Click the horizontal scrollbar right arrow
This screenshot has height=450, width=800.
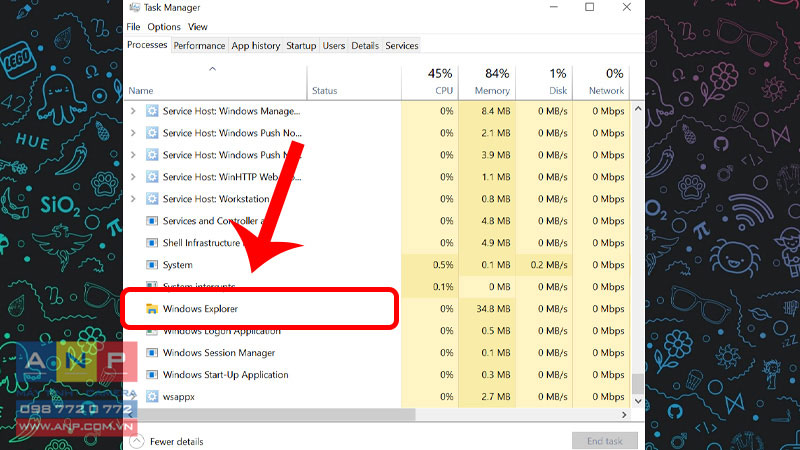[624, 415]
